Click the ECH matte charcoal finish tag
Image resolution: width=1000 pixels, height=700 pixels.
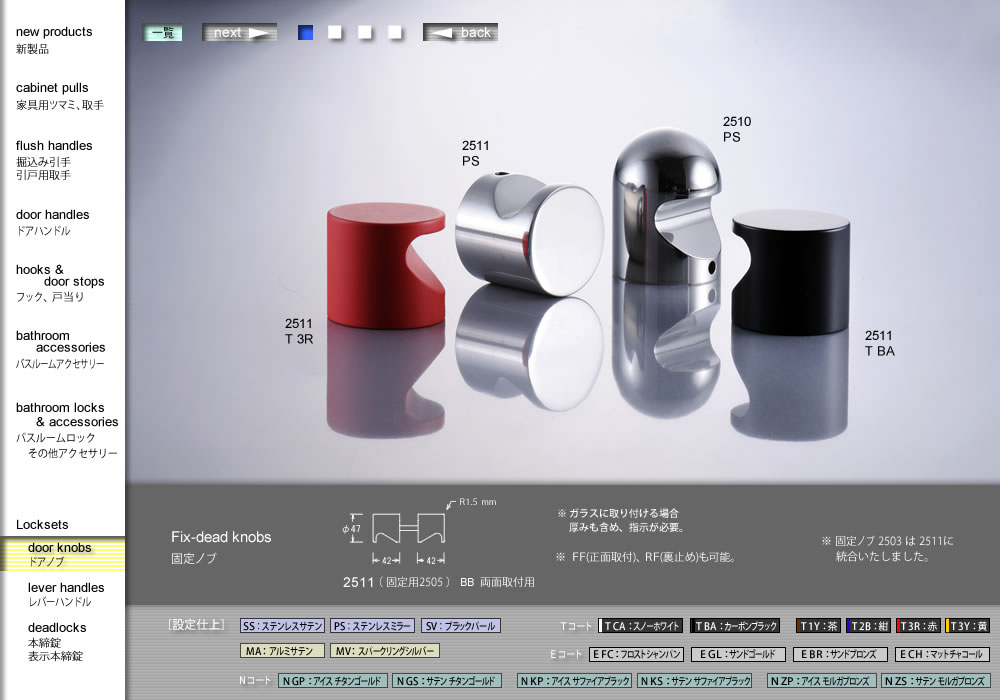coord(942,654)
